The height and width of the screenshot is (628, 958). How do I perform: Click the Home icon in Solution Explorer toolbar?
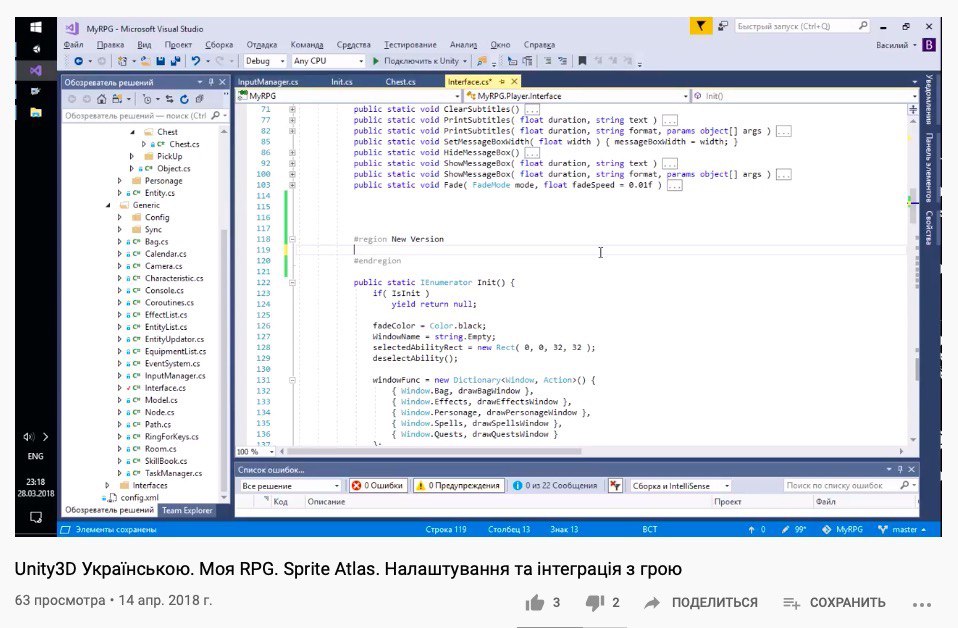[101, 99]
